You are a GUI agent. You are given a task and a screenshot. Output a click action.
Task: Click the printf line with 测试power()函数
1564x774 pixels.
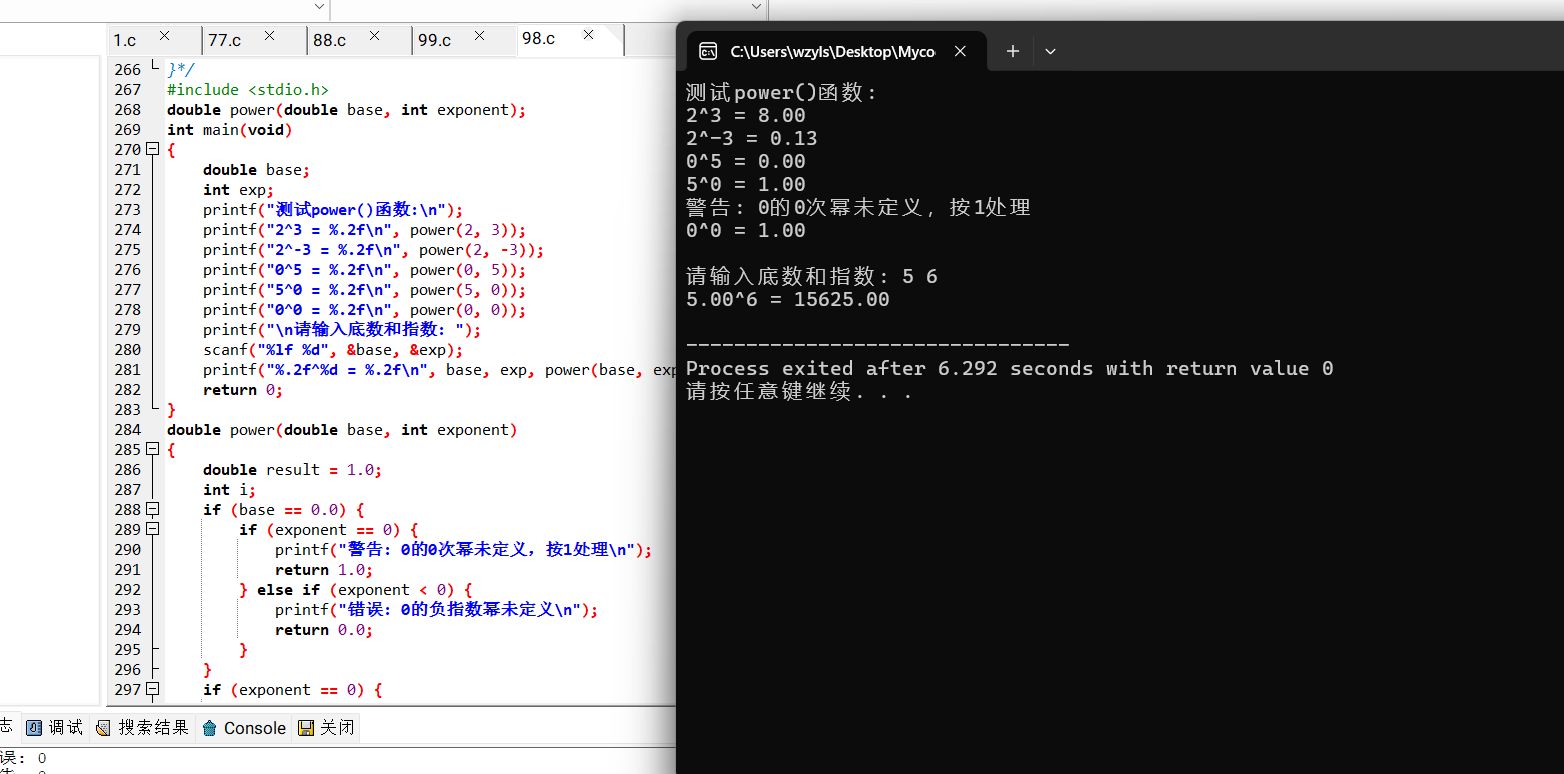tap(333, 210)
